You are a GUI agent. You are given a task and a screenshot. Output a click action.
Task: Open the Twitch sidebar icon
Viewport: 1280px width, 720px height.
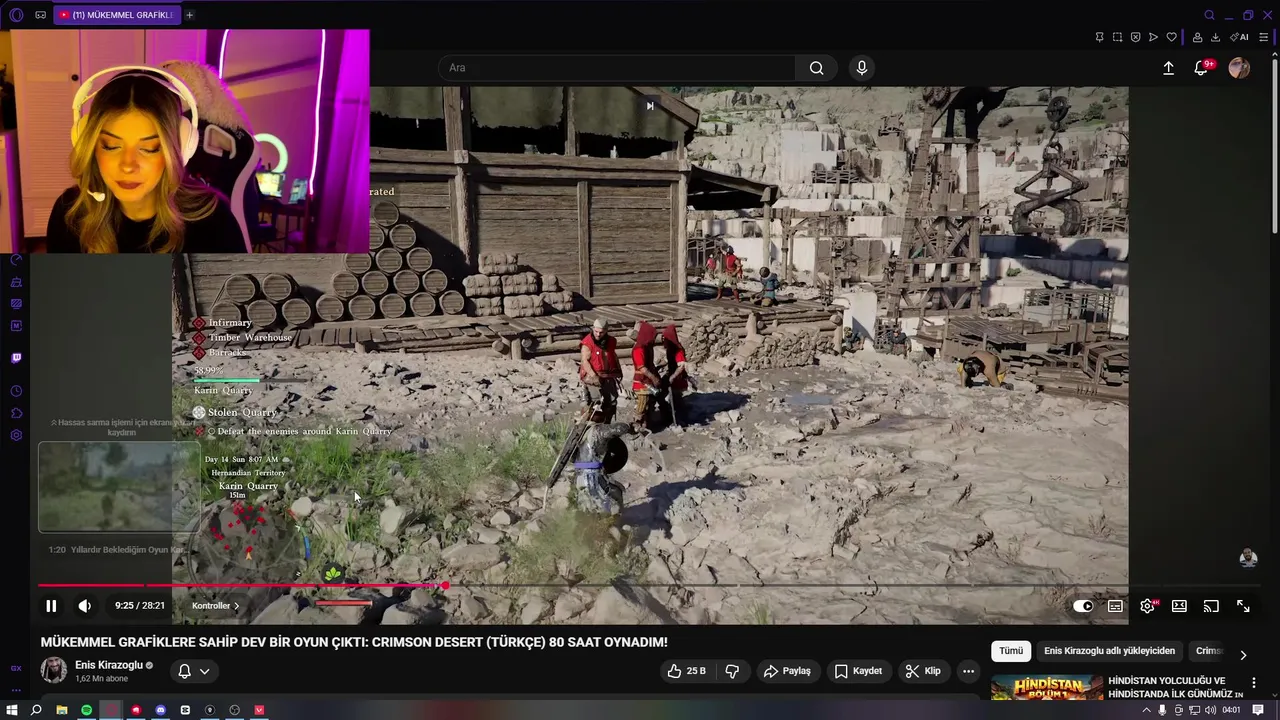(x=16, y=358)
